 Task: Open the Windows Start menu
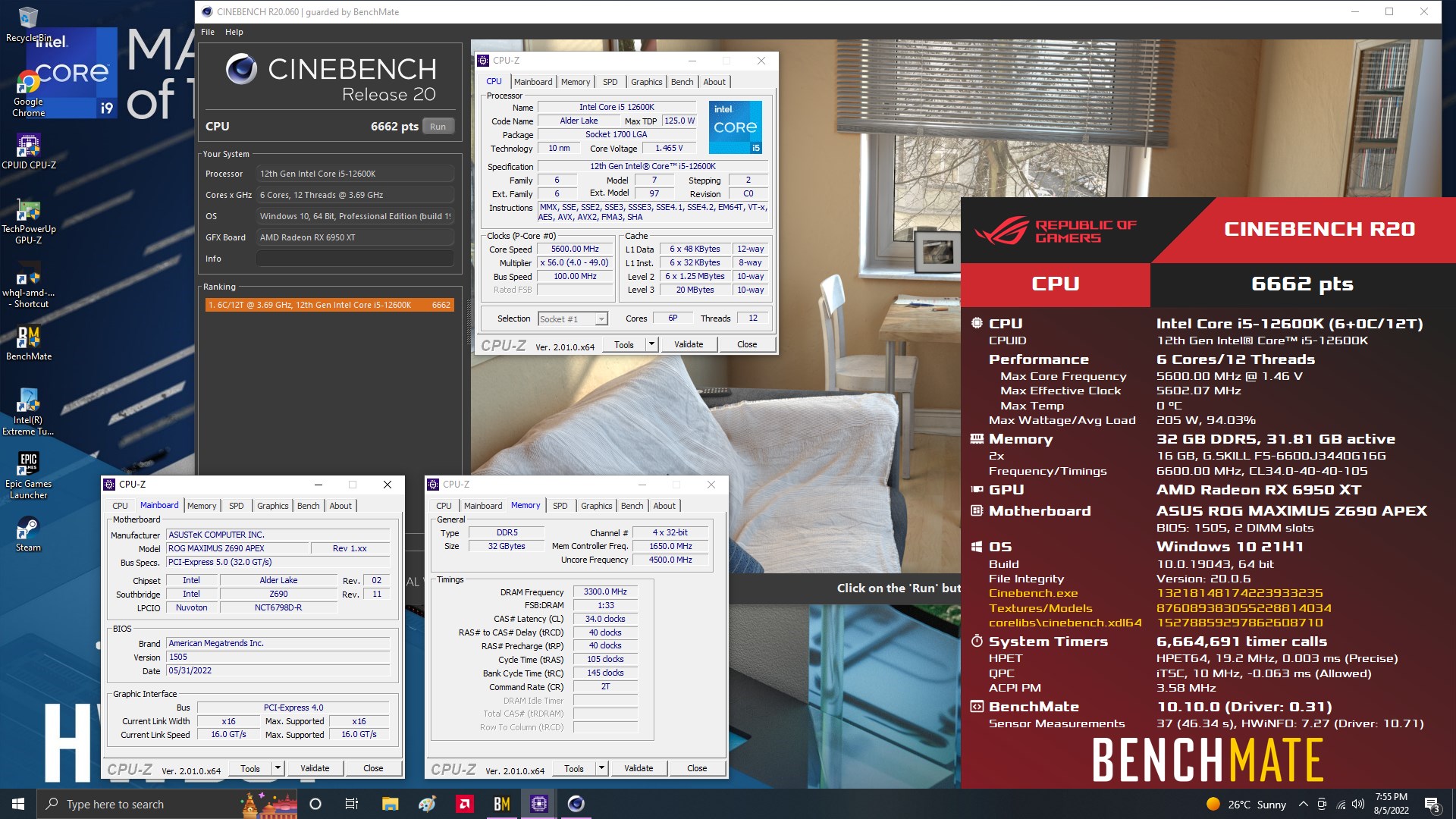[x=18, y=804]
